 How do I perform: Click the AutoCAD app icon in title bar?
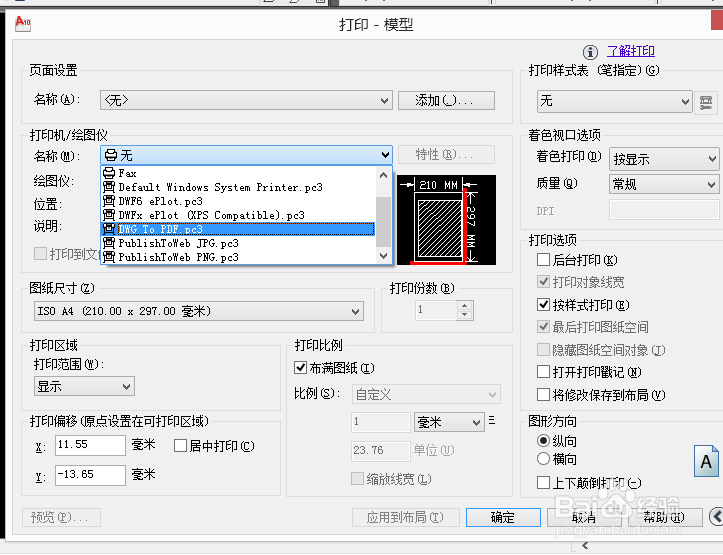pyautogui.click(x=23, y=23)
